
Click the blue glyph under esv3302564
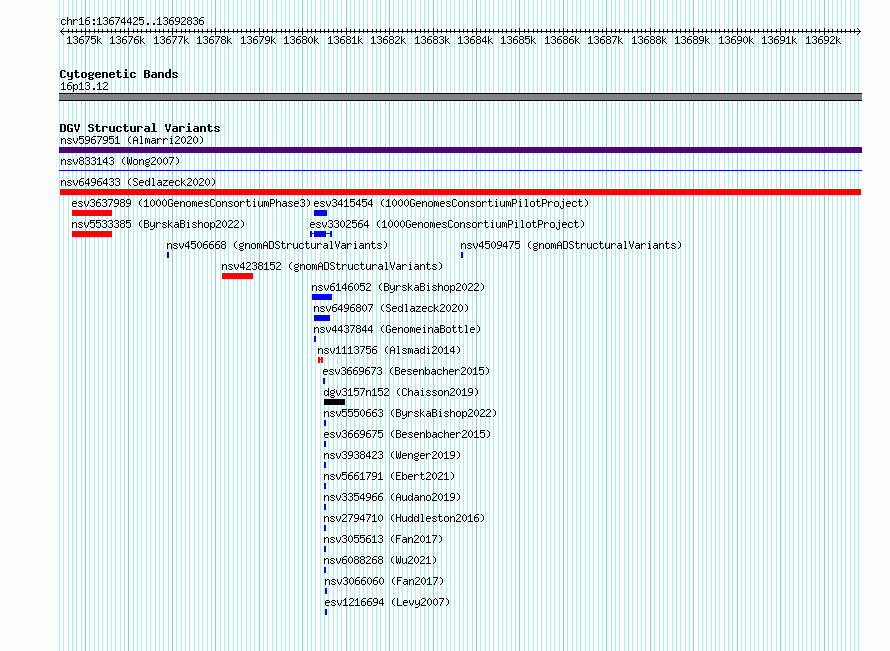[x=321, y=234]
